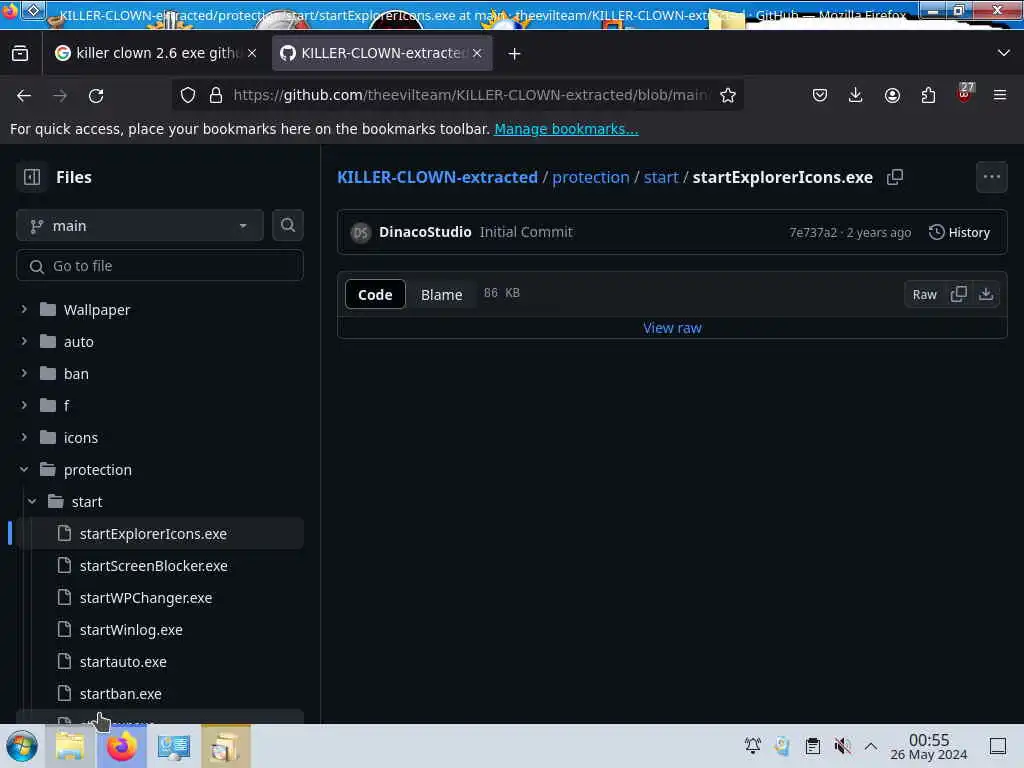Click the View raw link

[672, 328]
